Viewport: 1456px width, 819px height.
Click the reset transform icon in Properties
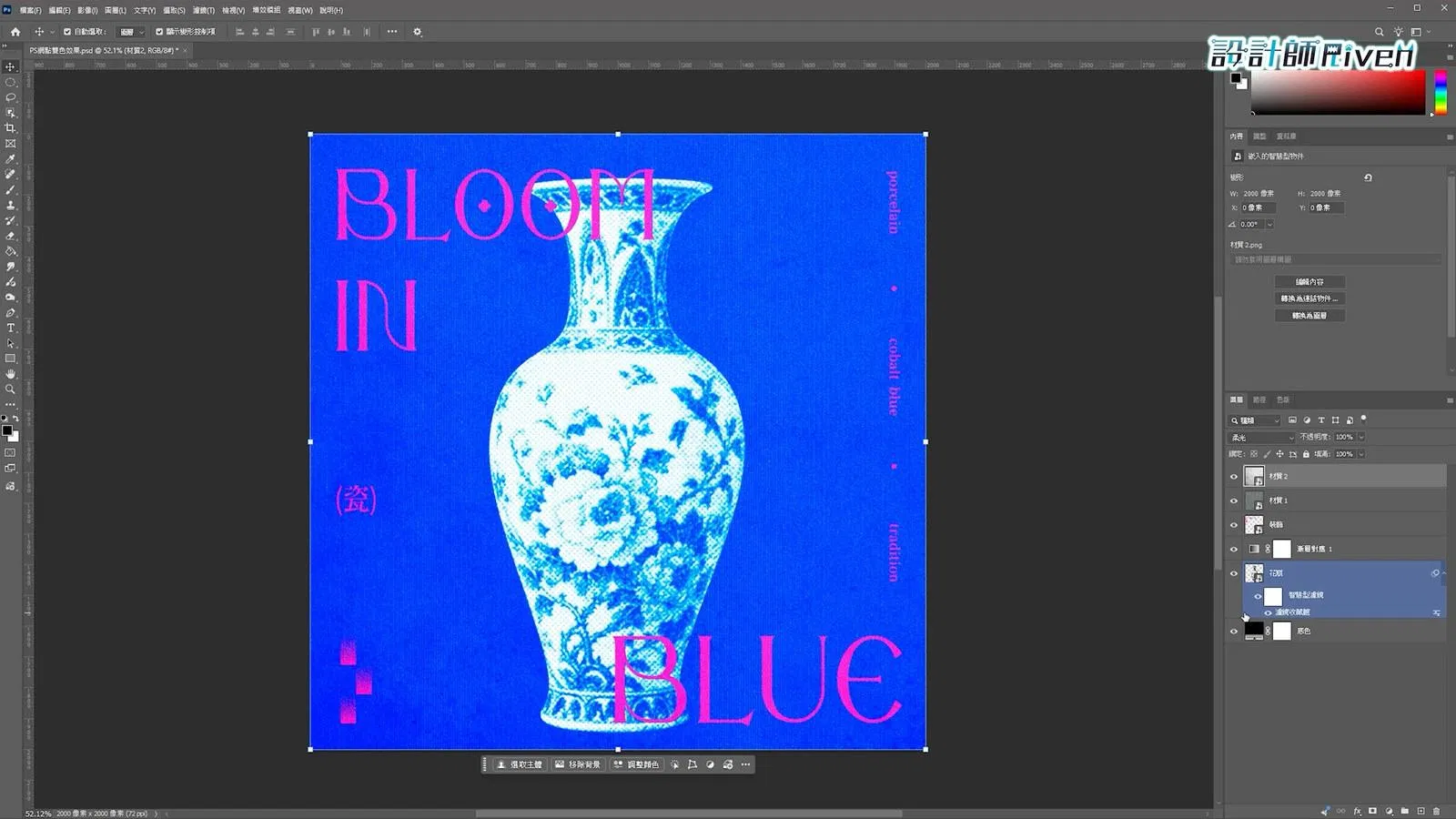(x=1368, y=177)
